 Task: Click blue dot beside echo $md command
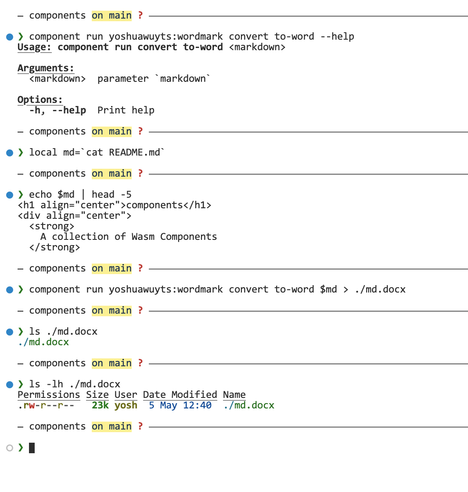coord(10,195)
